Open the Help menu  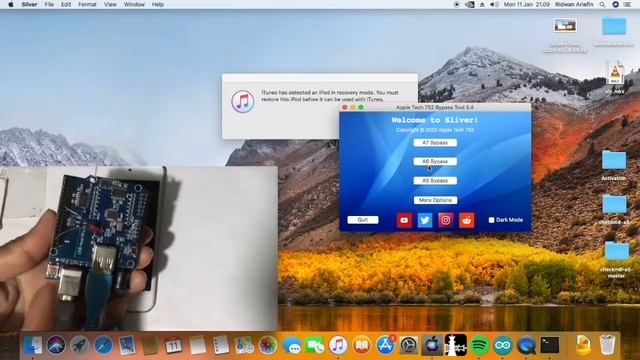pyautogui.click(x=158, y=4)
